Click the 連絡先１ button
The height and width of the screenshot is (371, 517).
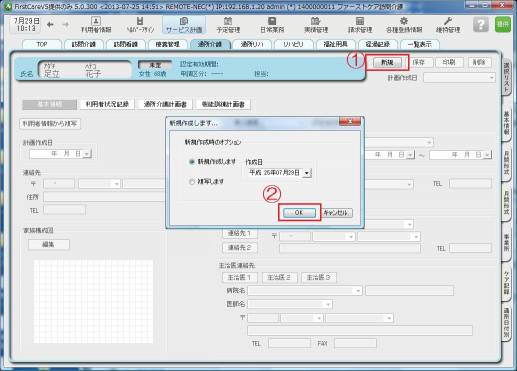coord(239,233)
